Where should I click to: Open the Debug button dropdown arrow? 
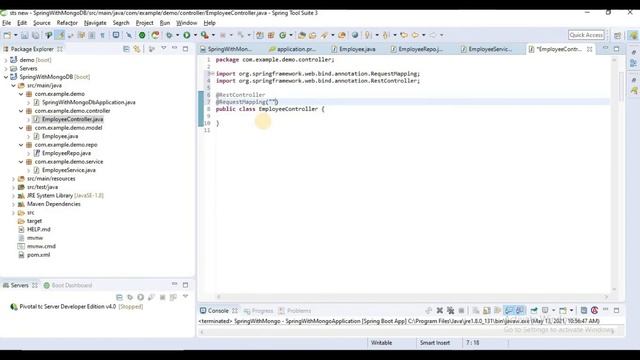(x=177, y=35)
